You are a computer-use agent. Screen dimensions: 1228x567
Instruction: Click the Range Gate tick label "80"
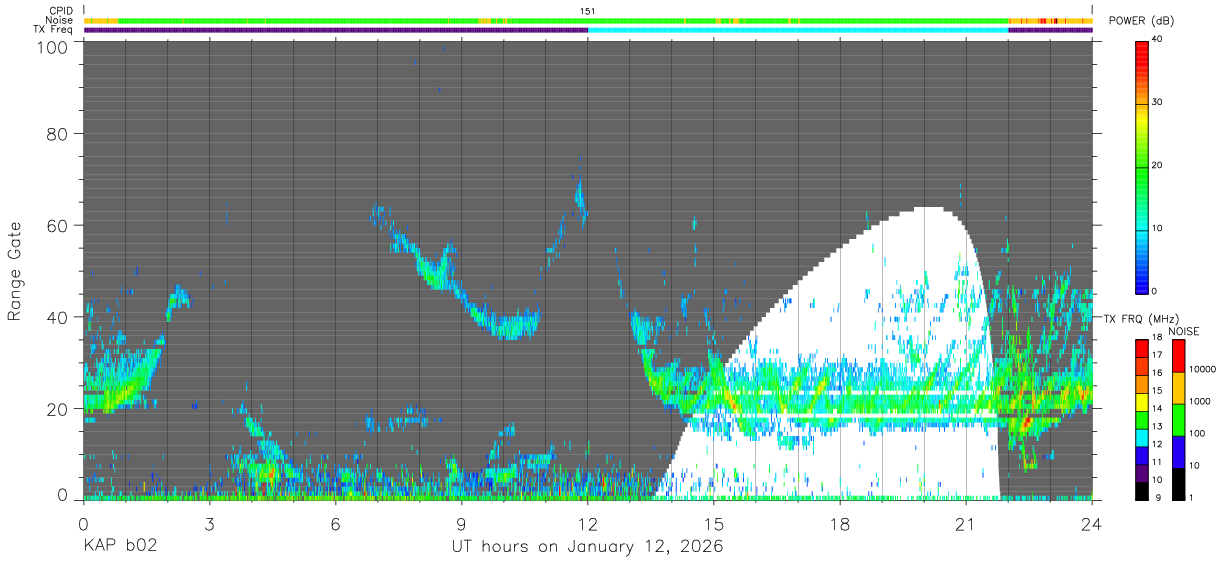tap(58, 135)
